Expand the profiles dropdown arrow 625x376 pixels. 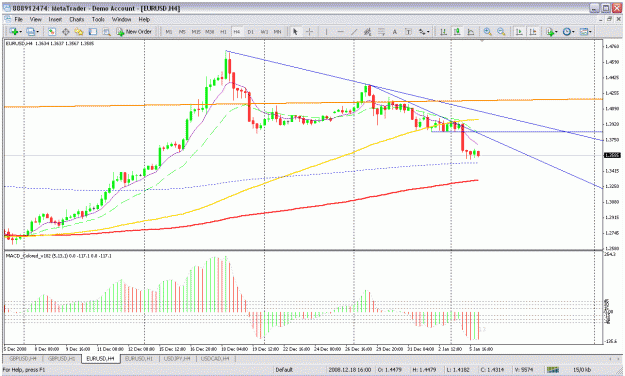(x=38, y=32)
